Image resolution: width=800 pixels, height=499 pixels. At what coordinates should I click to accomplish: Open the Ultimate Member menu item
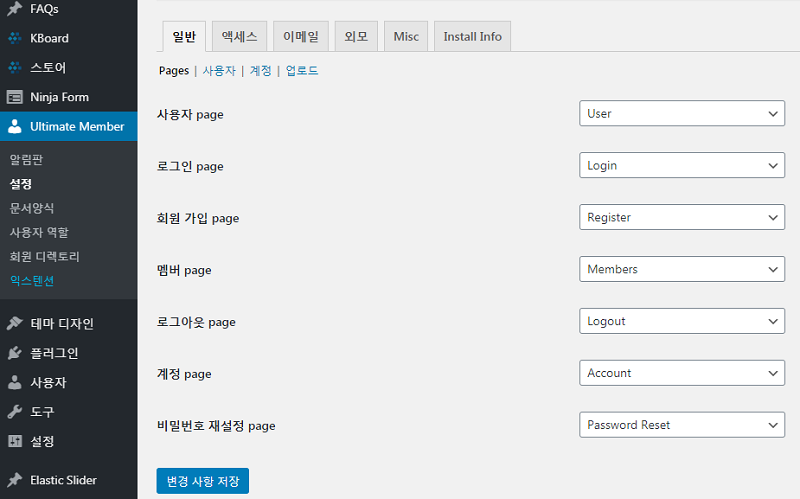(x=69, y=127)
